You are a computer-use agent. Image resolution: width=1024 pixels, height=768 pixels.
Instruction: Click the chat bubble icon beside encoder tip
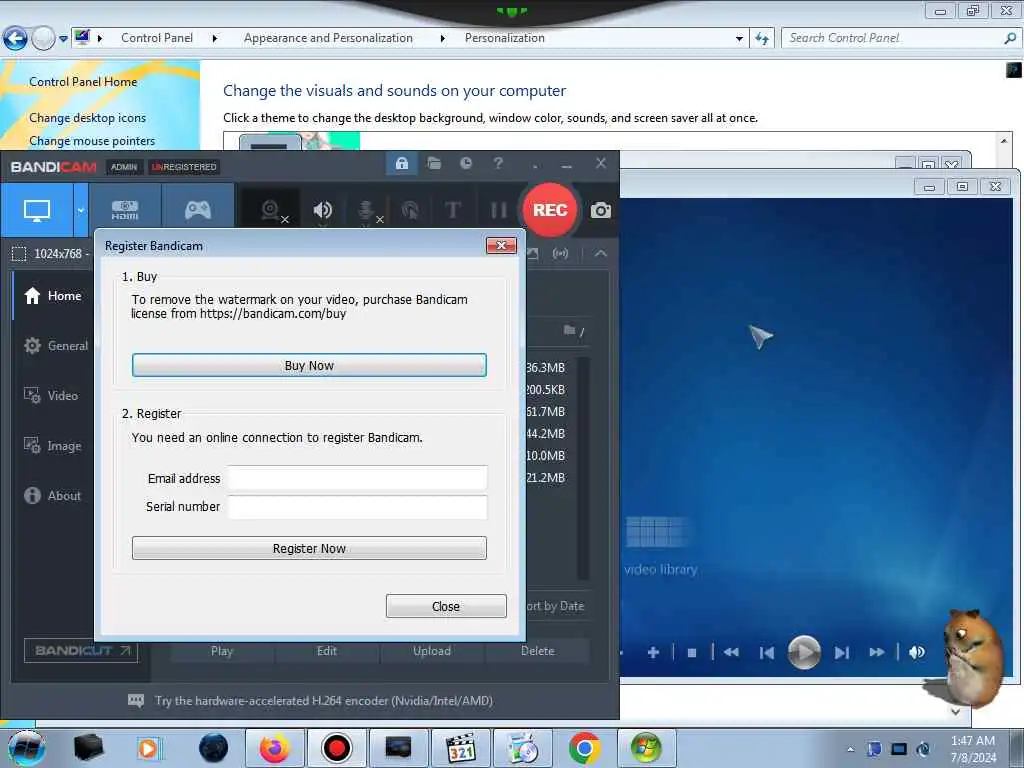136,701
